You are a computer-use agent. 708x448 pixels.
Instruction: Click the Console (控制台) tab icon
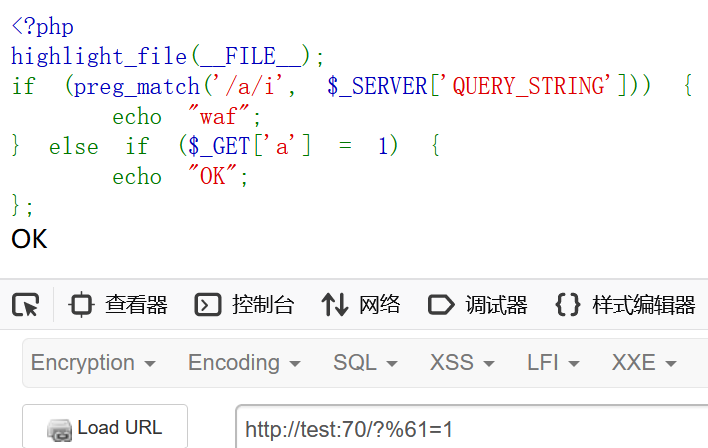[x=208, y=305]
